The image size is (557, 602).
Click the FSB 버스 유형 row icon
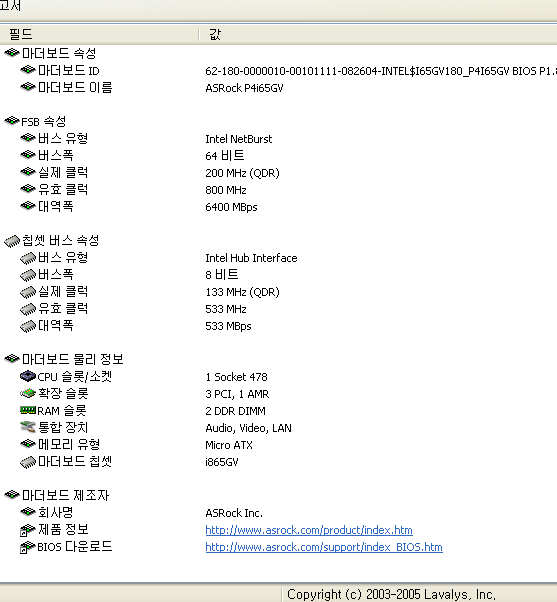[28, 138]
